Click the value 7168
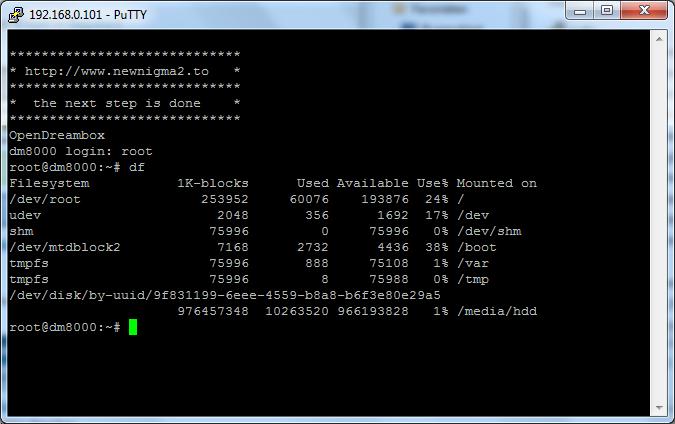Viewport: 675px width, 424px height. [233, 247]
